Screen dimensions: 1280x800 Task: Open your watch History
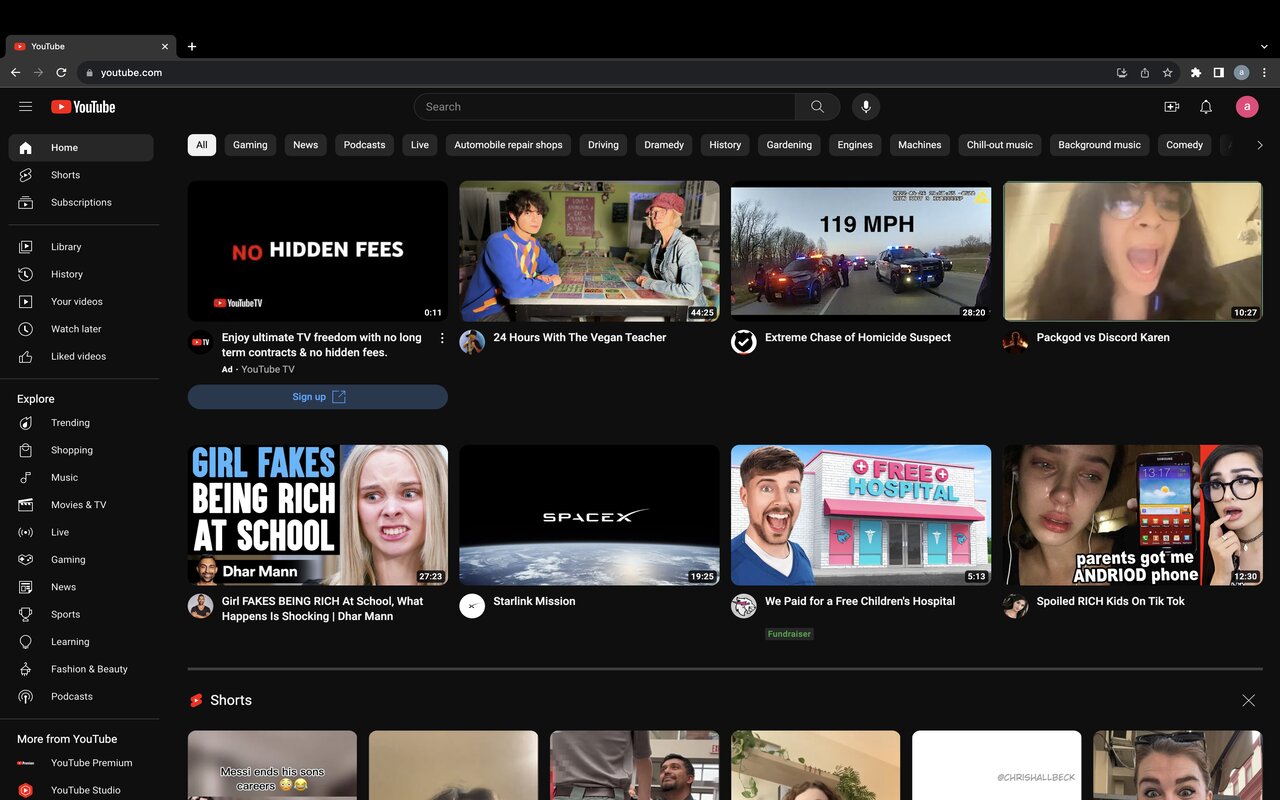pyautogui.click(x=66, y=274)
